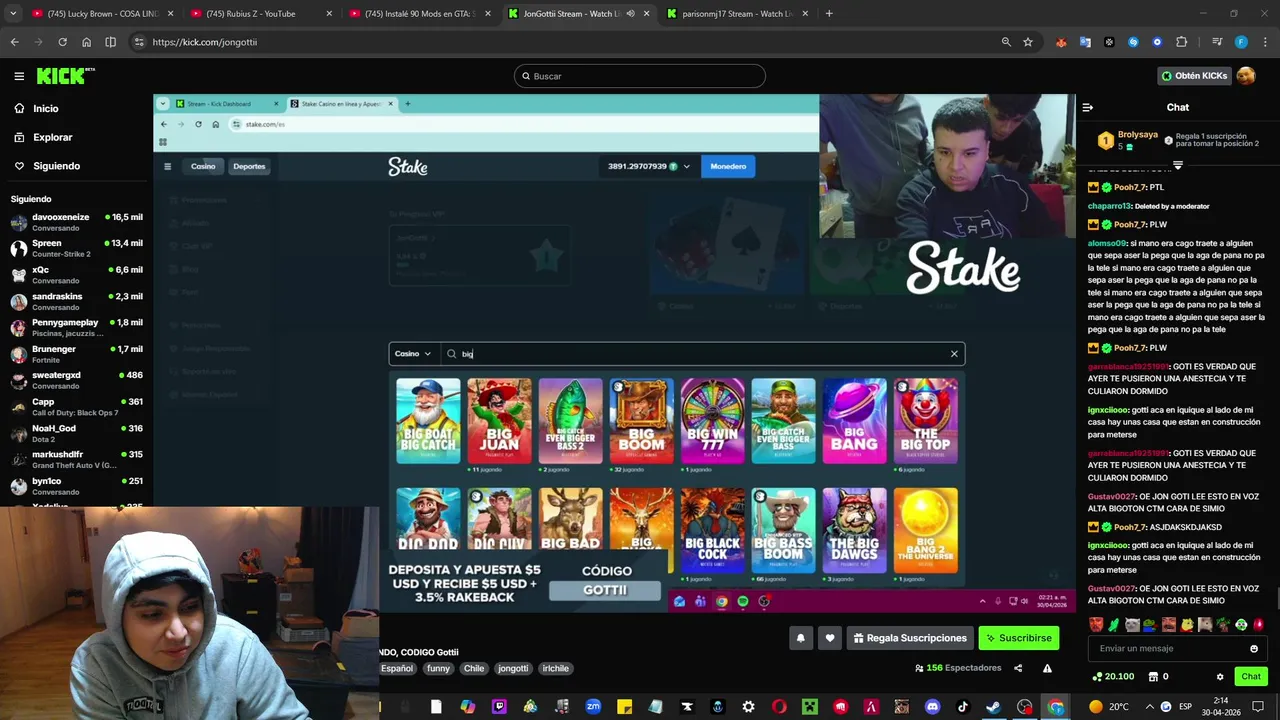The image size is (1280, 720).
Task: Open NoaH_God channel from sidebar
Action: pyautogui.click(x=76, y=433)
